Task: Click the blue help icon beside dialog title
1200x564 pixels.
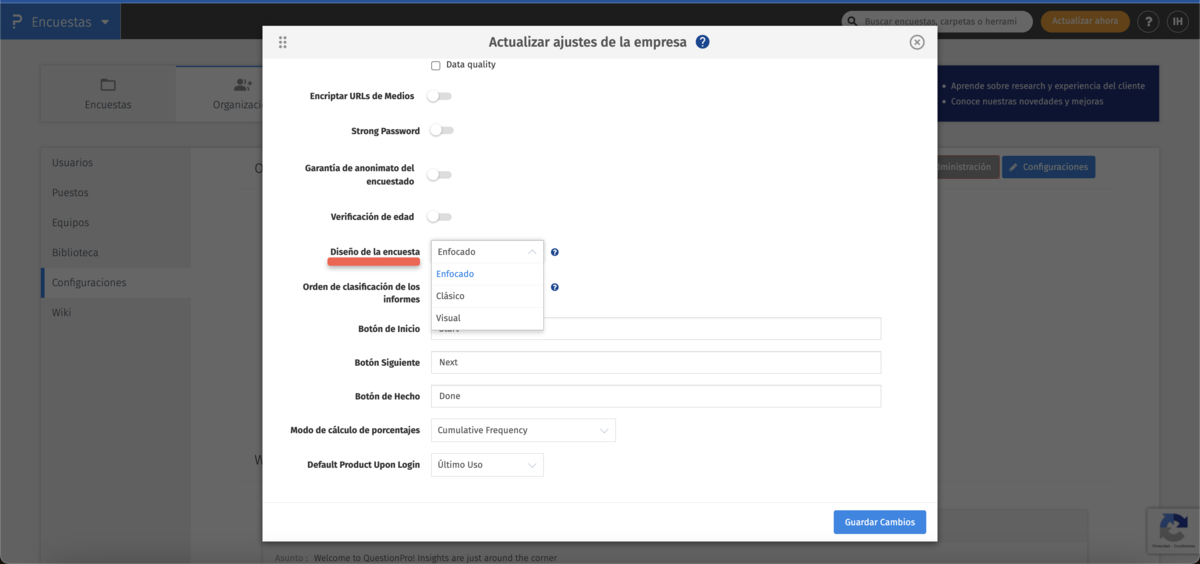Action: (x=703, y=42)
